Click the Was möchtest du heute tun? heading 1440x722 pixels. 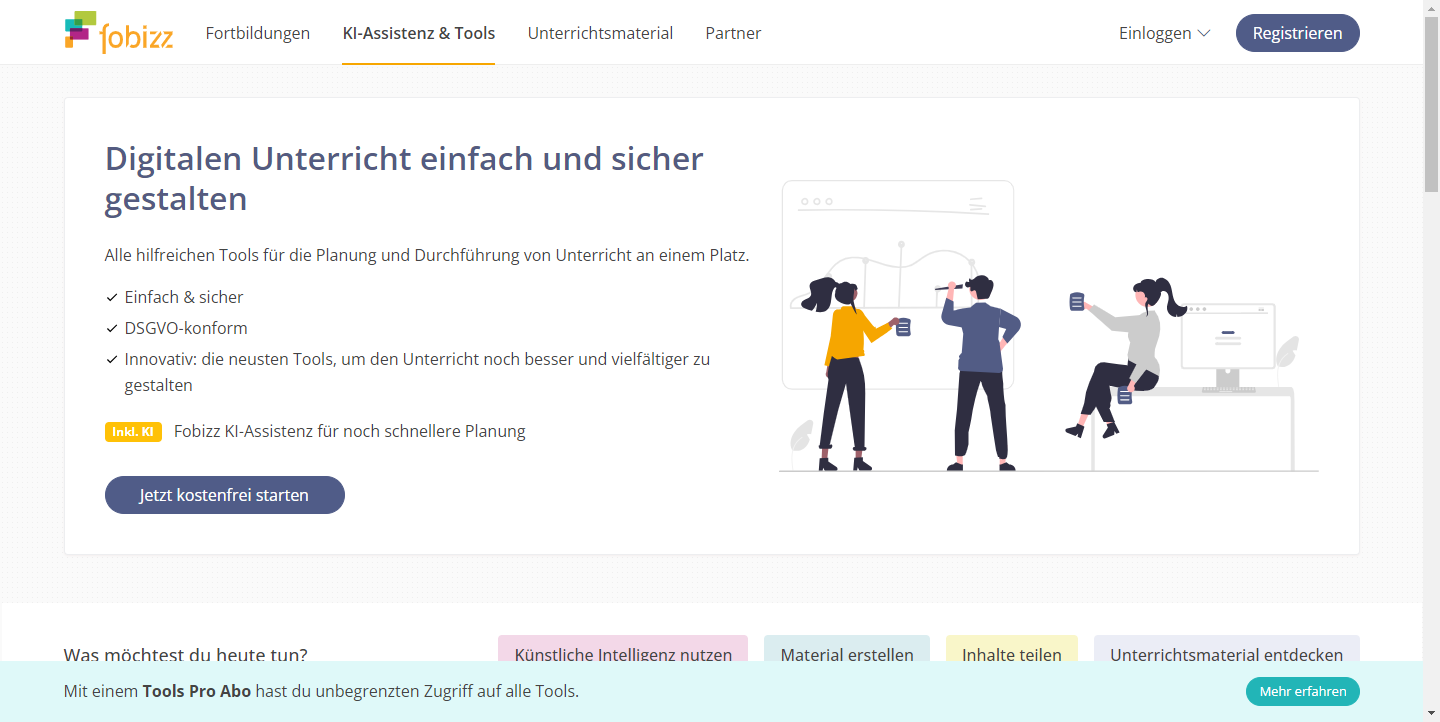[x=186, y=655]
